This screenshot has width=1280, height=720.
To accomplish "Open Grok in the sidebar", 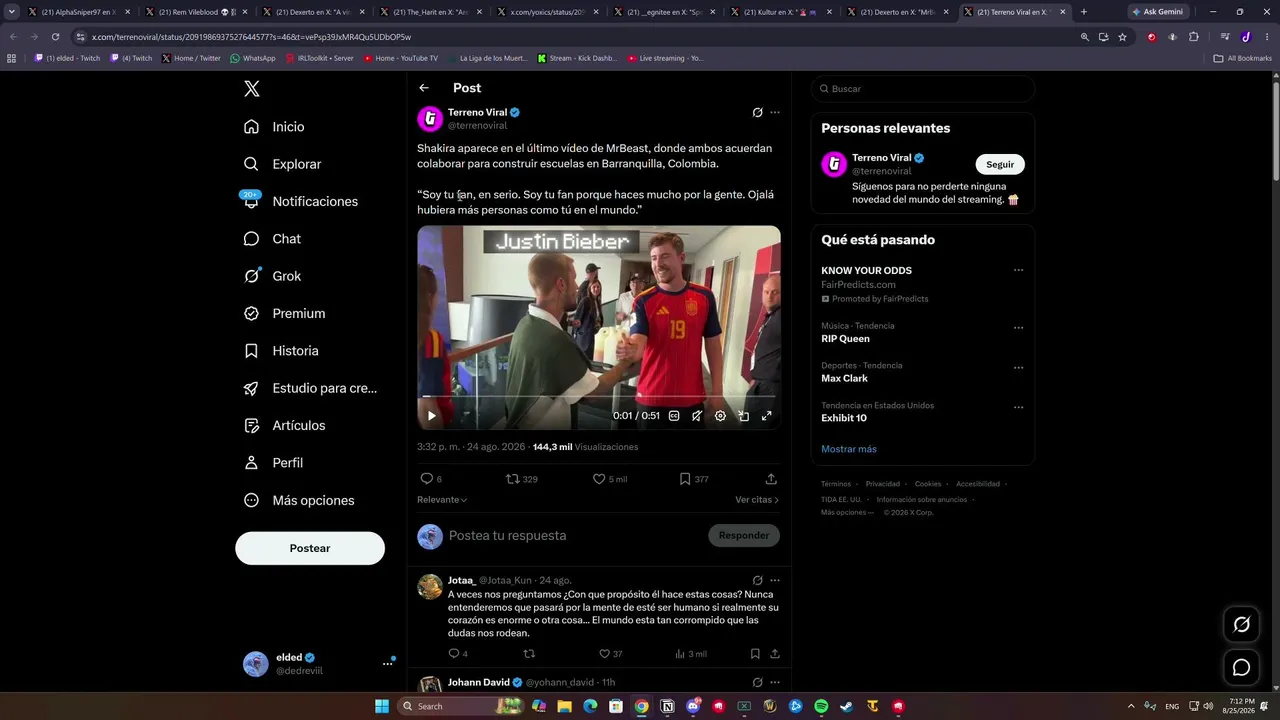I will click(x=272, y=276).
